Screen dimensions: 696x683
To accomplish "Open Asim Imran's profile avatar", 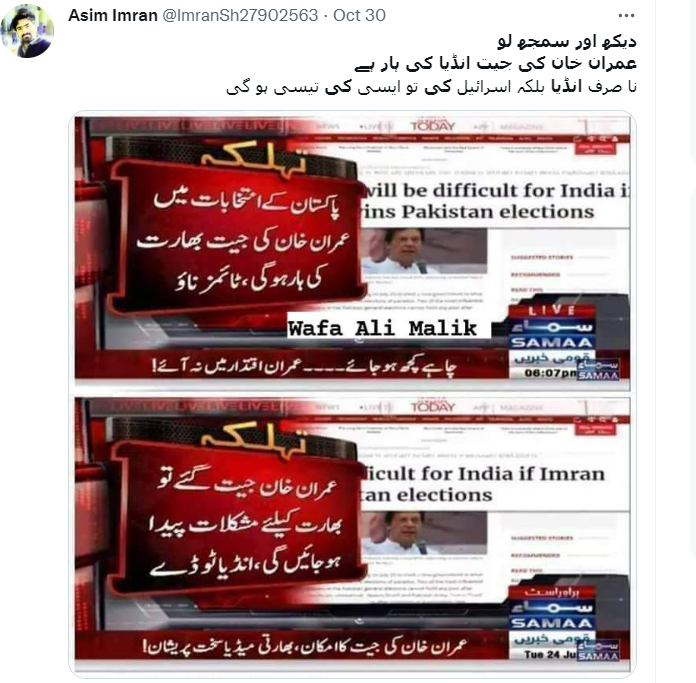I will coord(27,31).
